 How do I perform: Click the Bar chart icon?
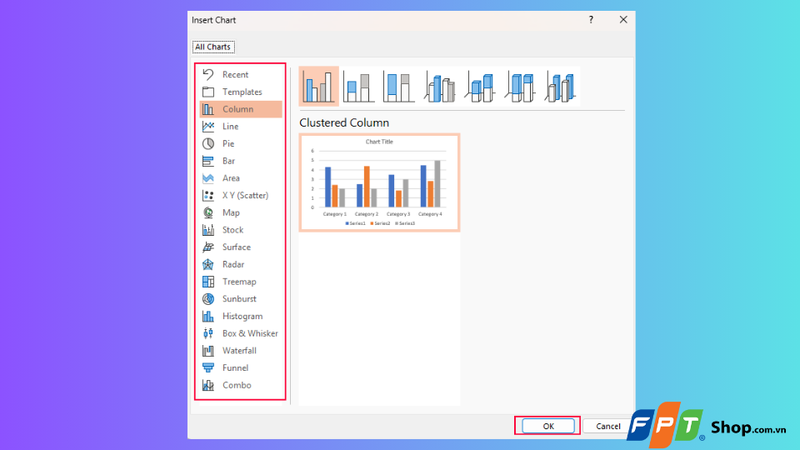[x=208, y=161]
